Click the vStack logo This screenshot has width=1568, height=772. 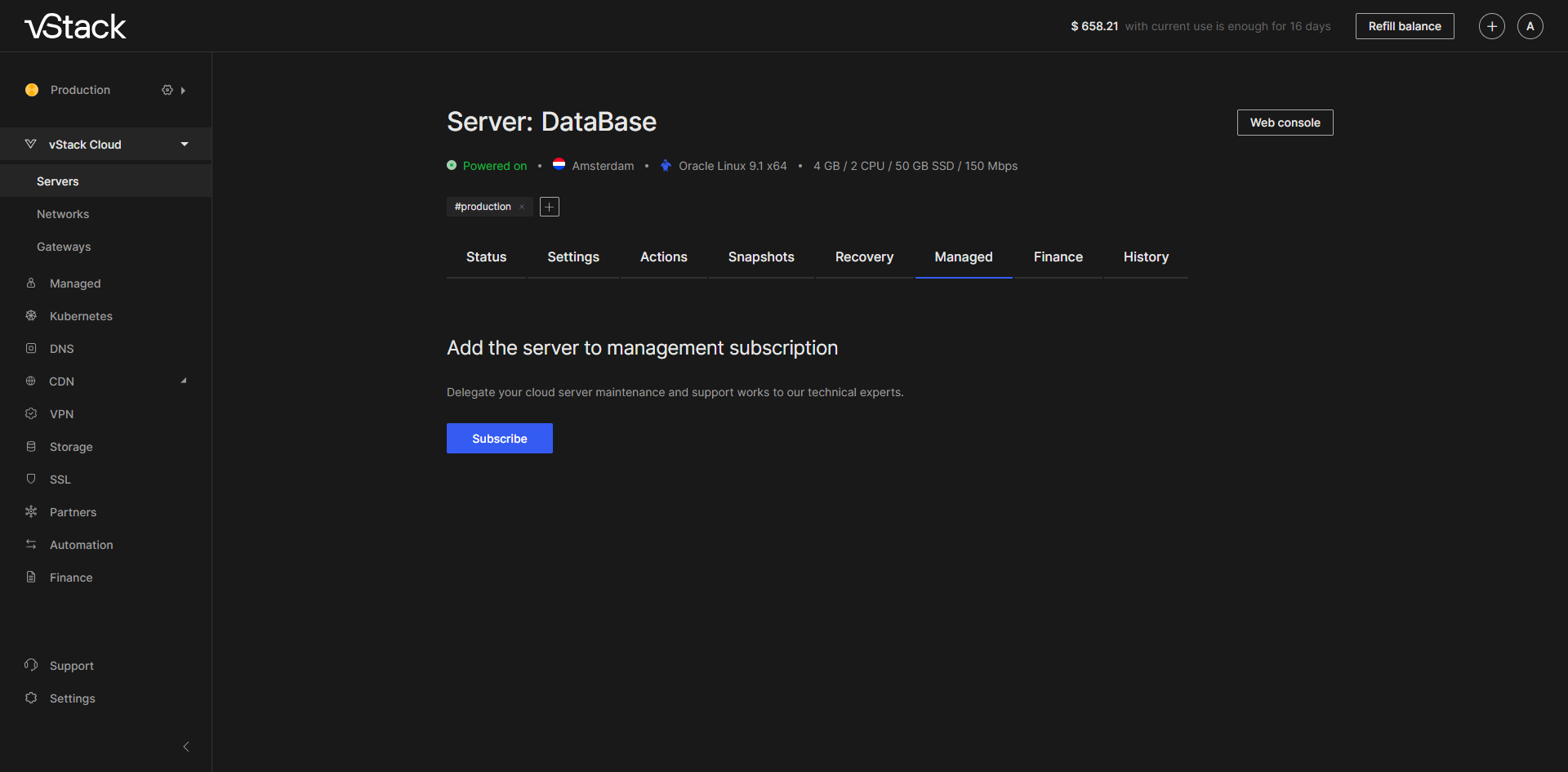coord(75,26)
